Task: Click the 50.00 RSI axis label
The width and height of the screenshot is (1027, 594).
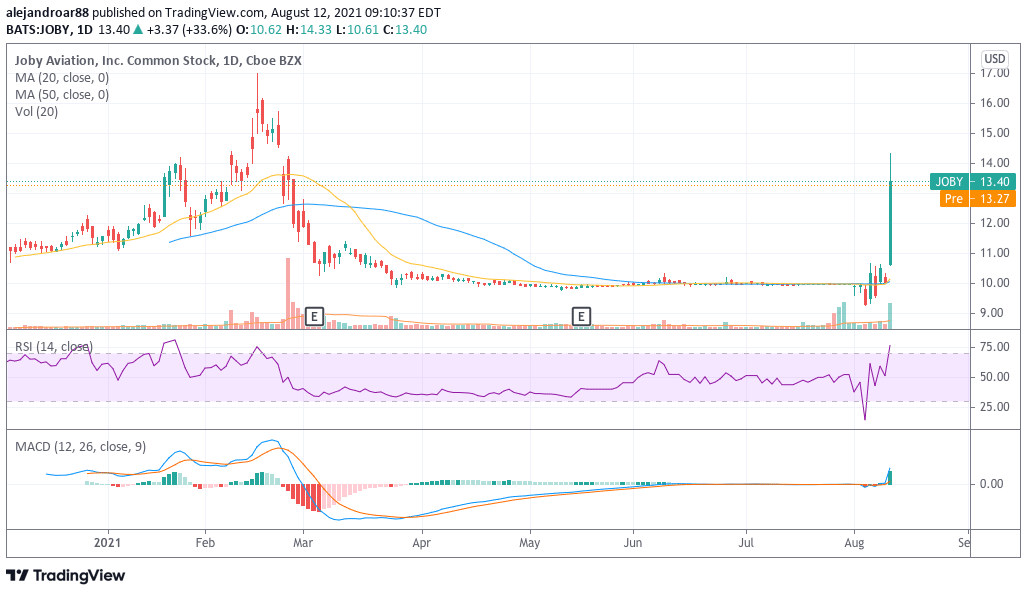Action: click(x=994, y=377)
